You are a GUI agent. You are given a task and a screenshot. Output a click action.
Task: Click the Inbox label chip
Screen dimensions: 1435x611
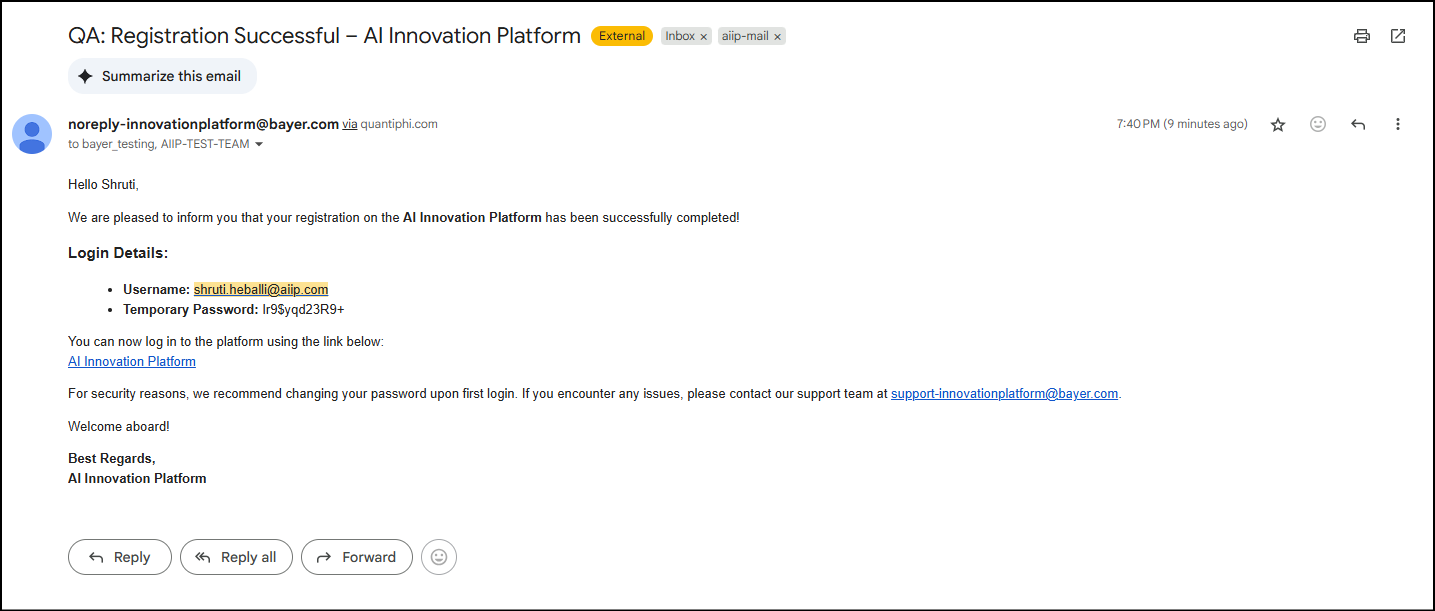[680, 36]
